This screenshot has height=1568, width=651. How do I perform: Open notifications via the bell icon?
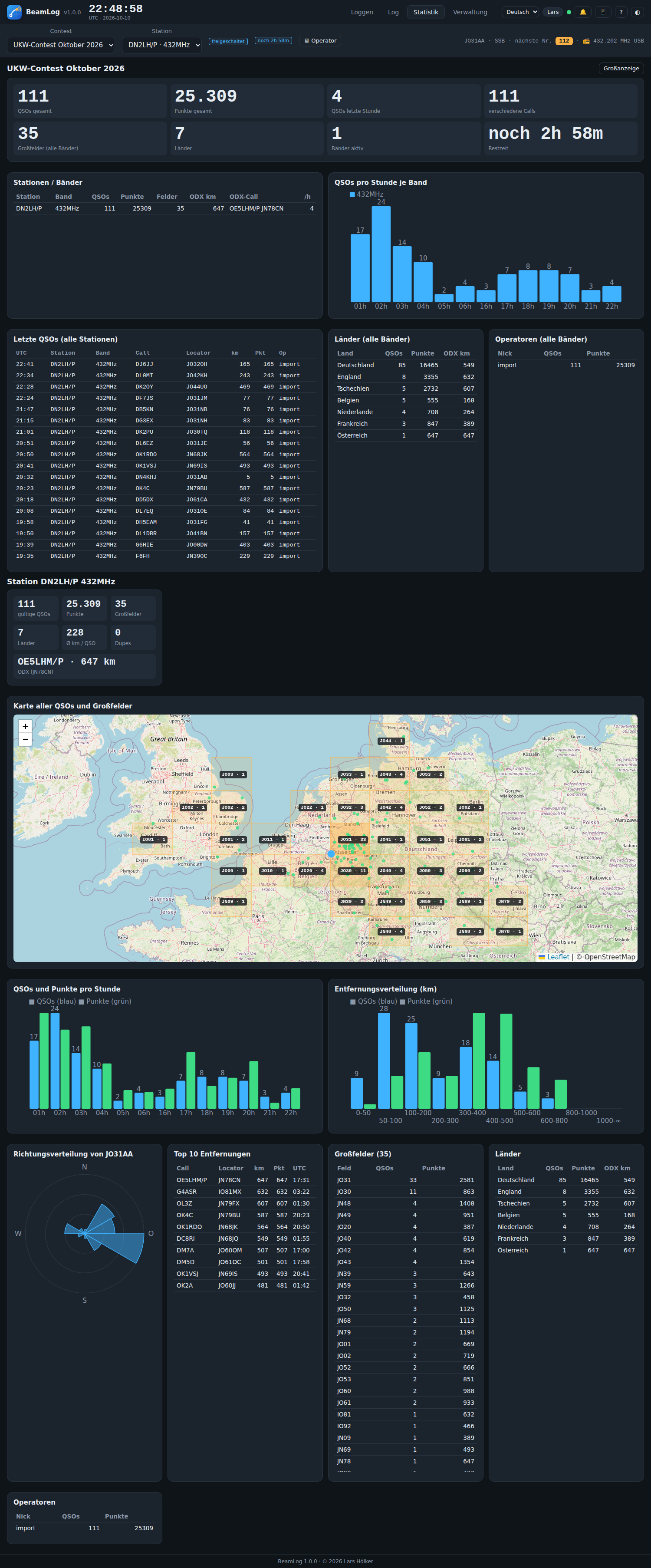(583, 12)
